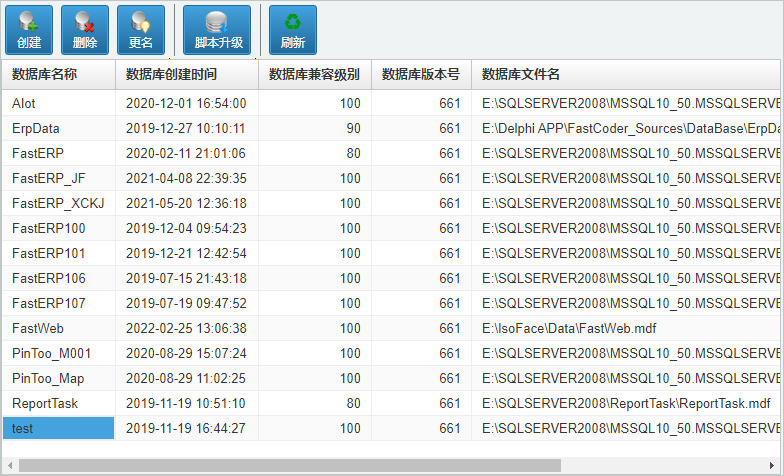Select the FastWeb database name cell
This screenshot has width=784, height=476.
point(58,328)
